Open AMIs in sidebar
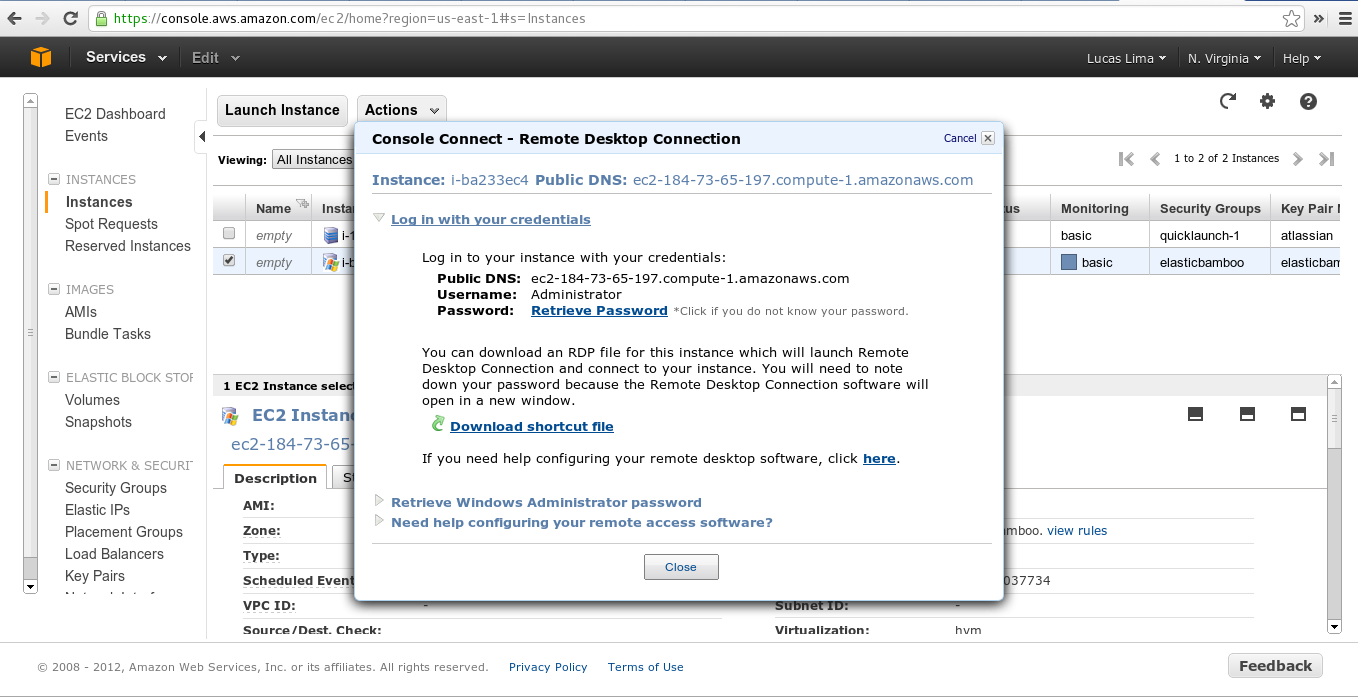The image size is (1358, 697). pos(81,312)
